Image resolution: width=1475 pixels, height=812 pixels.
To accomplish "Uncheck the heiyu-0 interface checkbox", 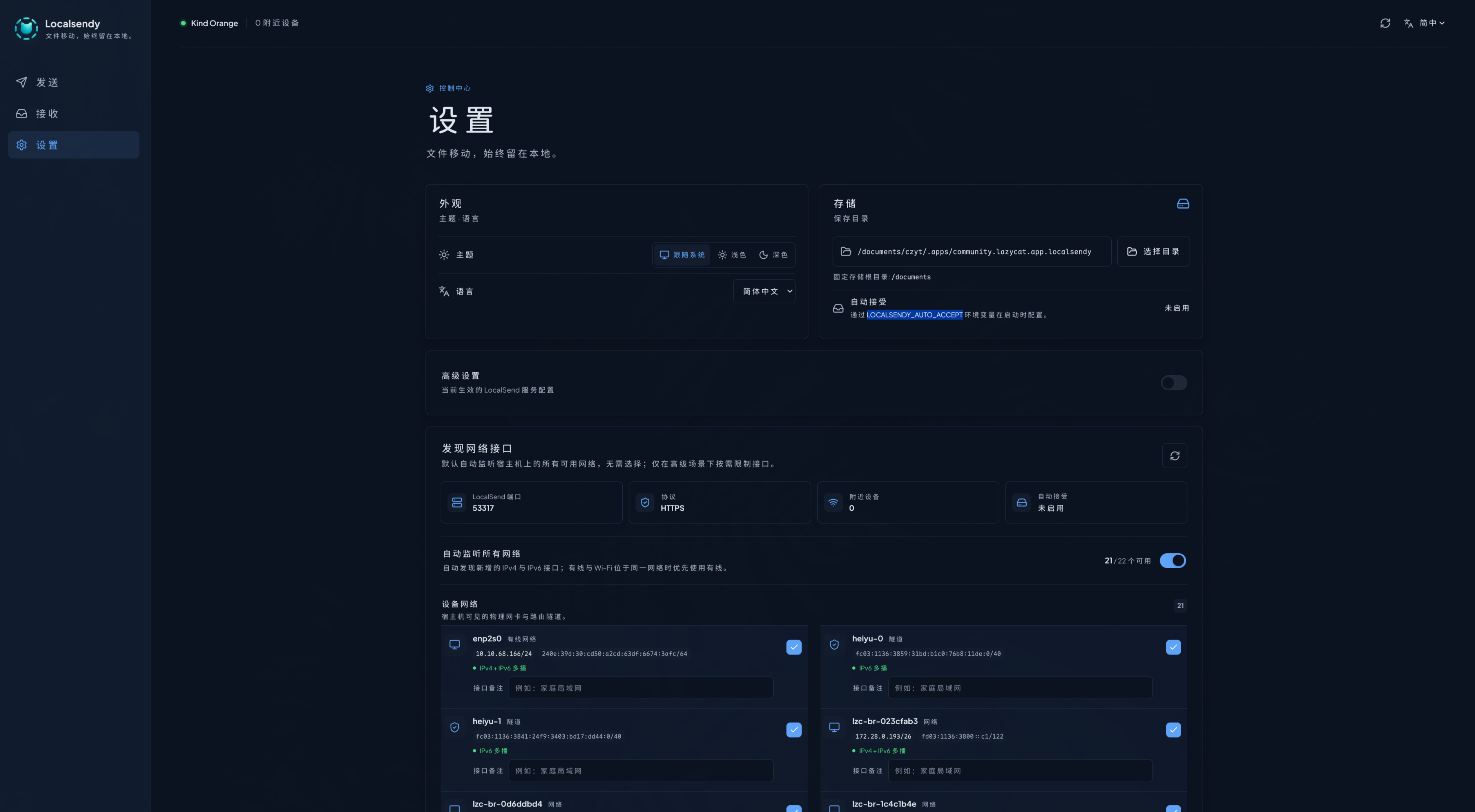I will [x=1173, y=647].
